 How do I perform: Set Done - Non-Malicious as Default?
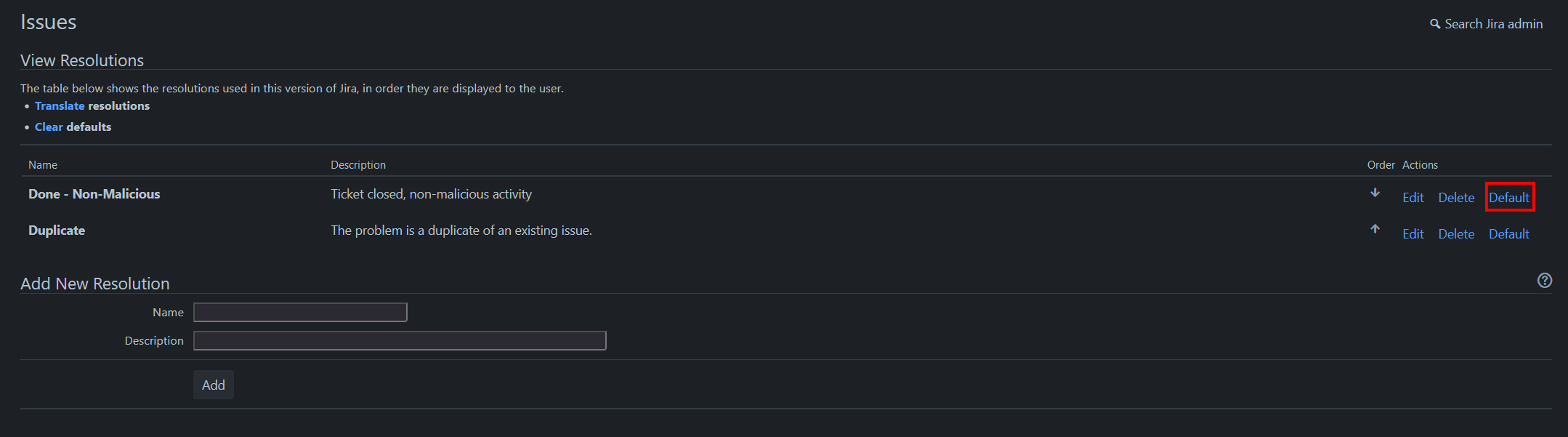(x=1508, y=198)
